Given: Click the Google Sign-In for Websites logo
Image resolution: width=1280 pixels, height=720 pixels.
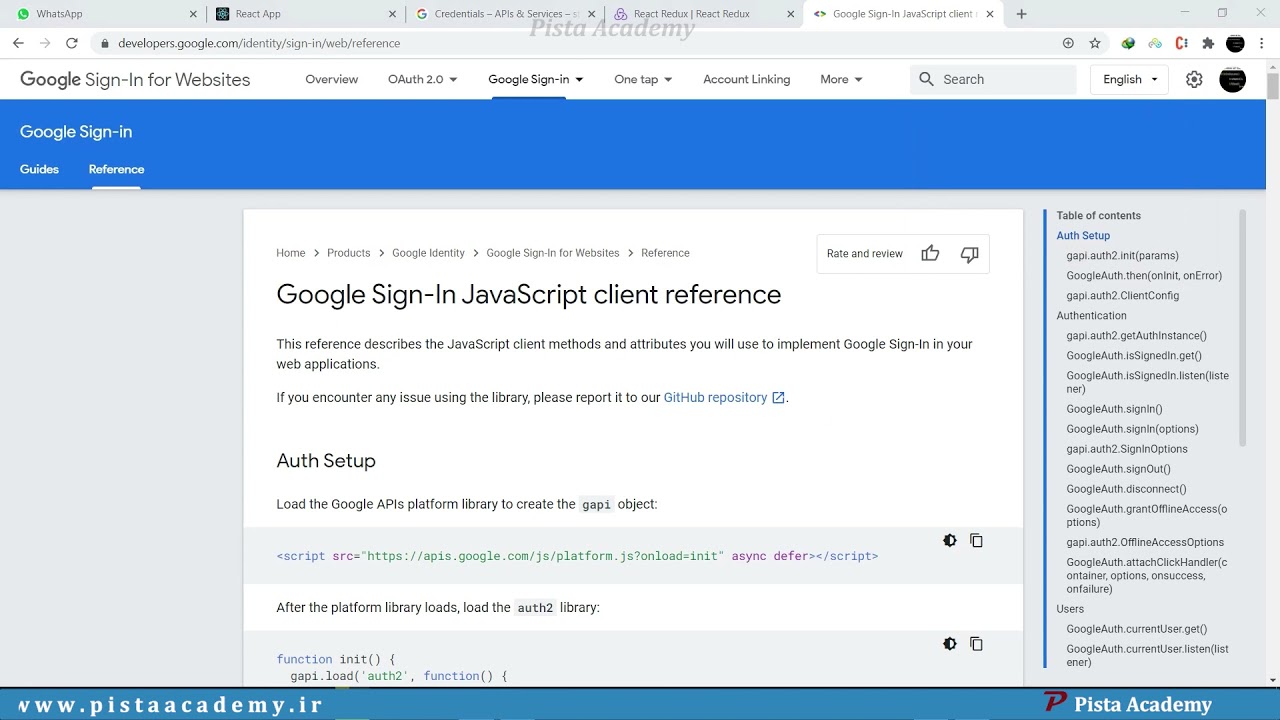Looking at the screenshot, I should (x=135, y=79).
